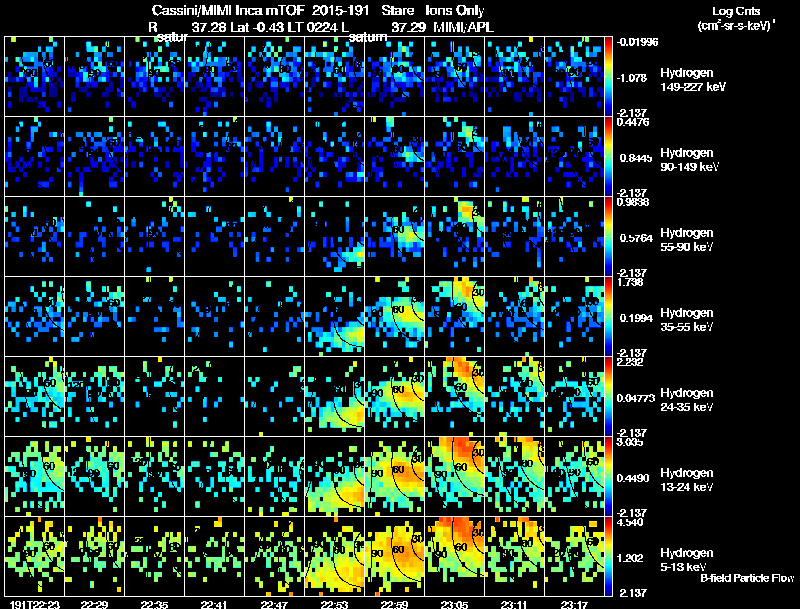The width and height of the screenshot is (800, 609).
Task: Click the "-0.01996" colorbar maximum value
Action: (637, 42)
